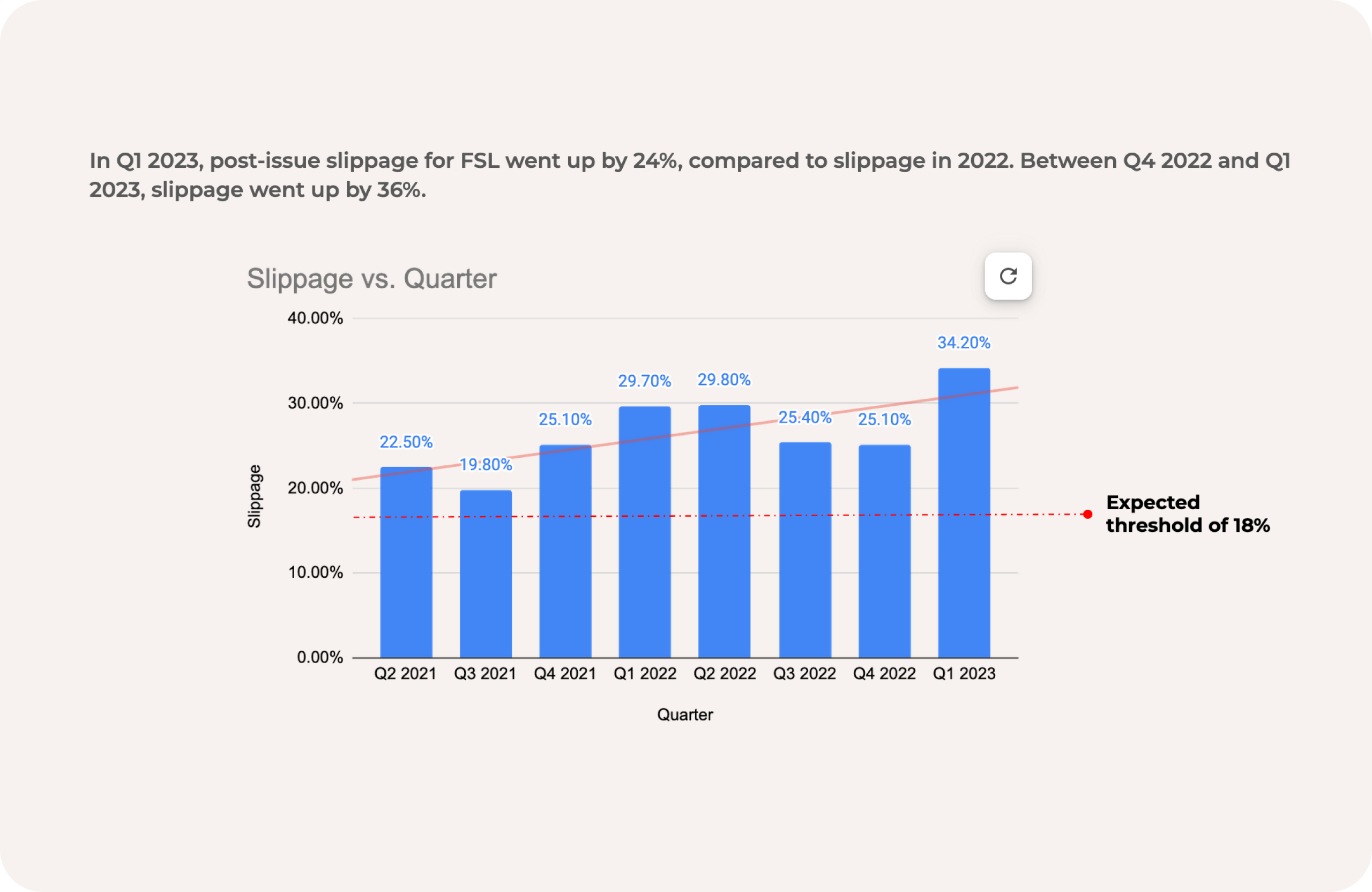Click the 34.20% data label
Screen dimensions: 1372x892
[x=963, y=343]
